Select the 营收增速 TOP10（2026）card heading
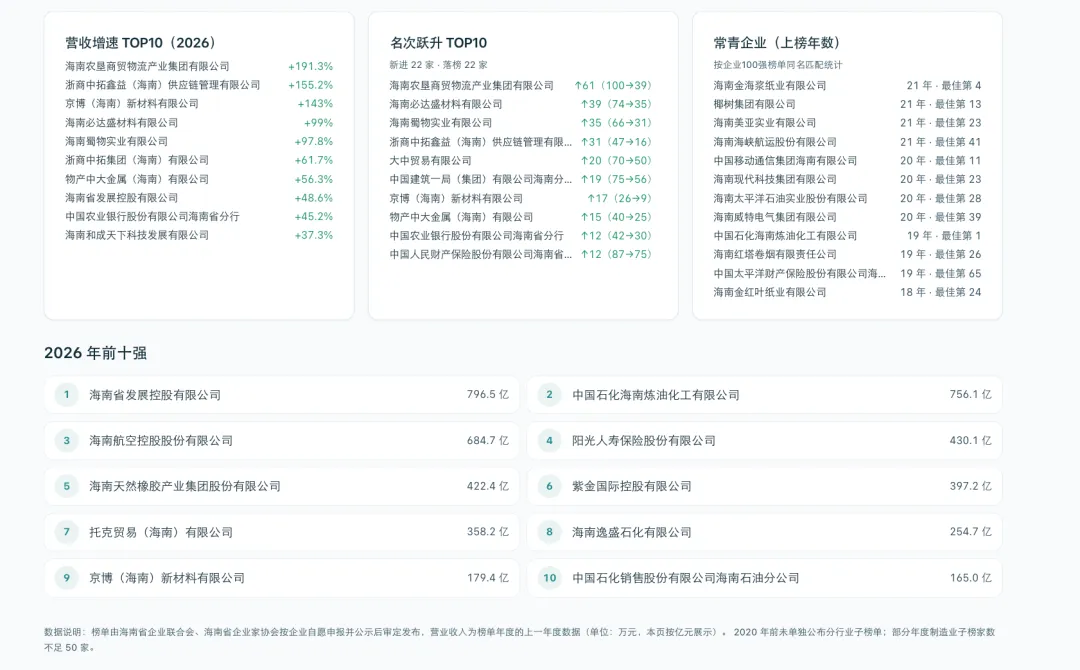Image resolution: width=1080 pixels, height=670 pixels. [x=143, y=43]
